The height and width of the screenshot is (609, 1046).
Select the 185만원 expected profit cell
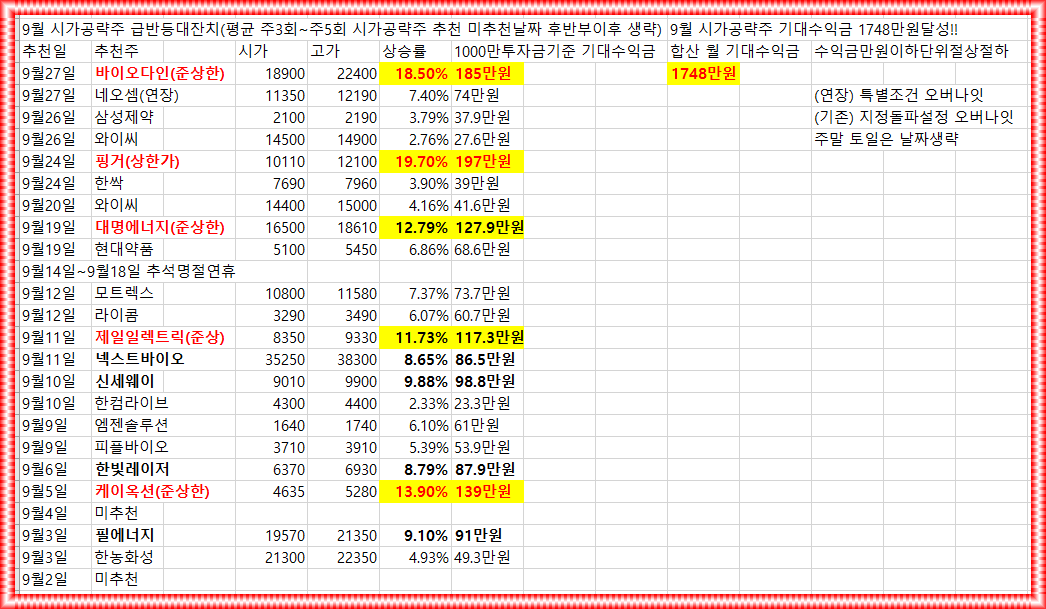[487, 74]
